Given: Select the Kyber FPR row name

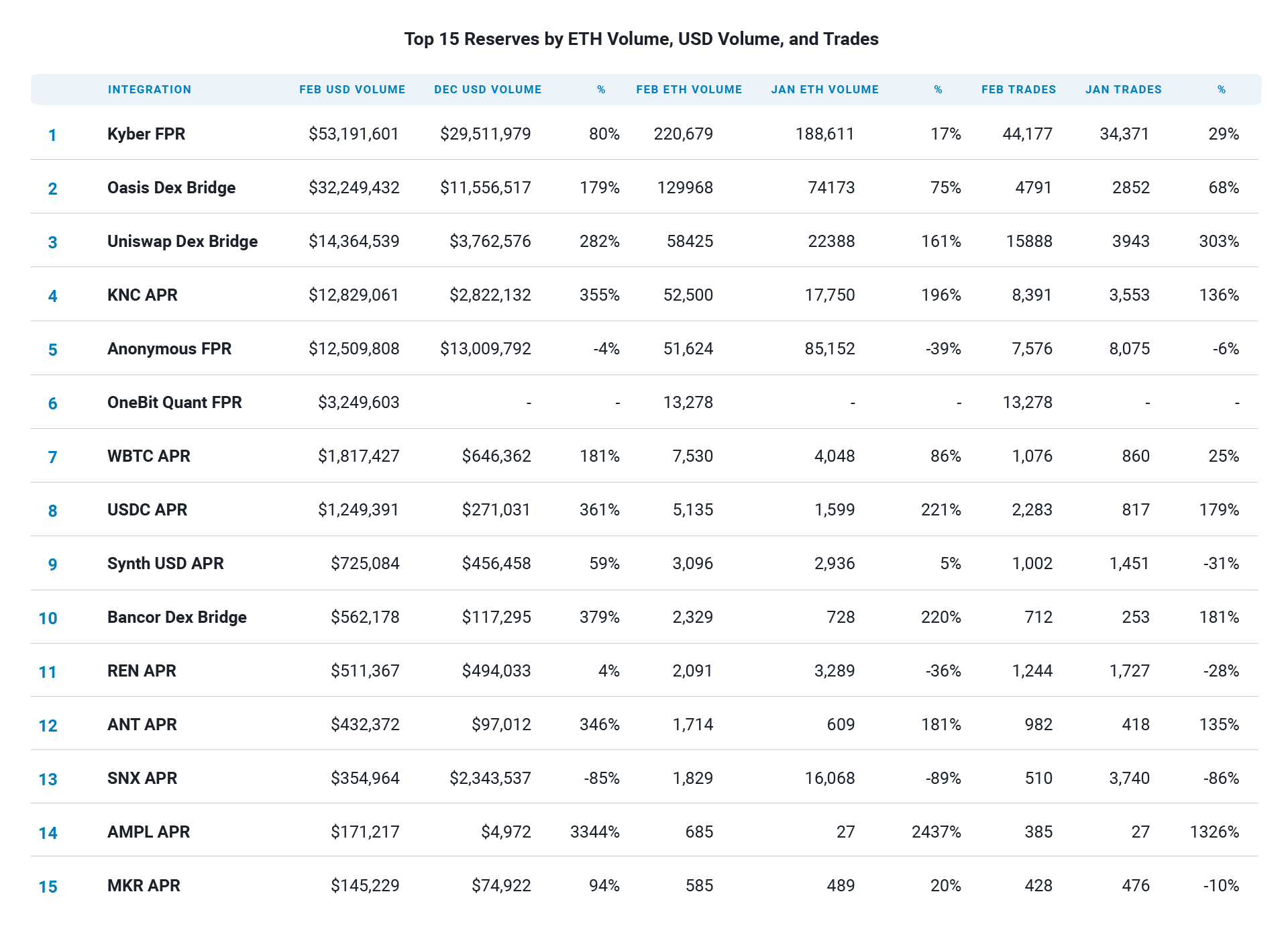Looking at the screenshot, I should (146, 134).
